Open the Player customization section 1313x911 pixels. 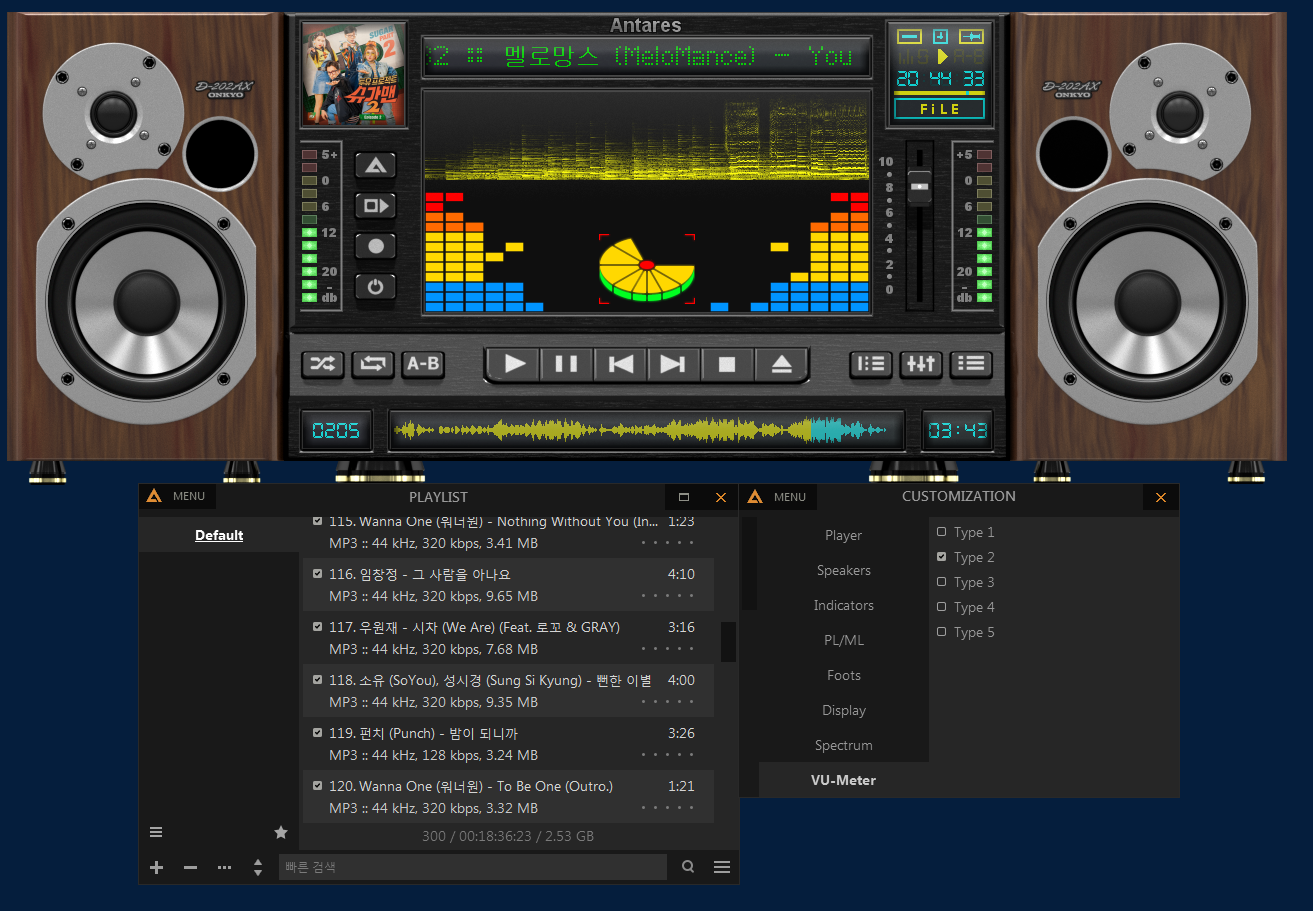(x=843, y=535)
